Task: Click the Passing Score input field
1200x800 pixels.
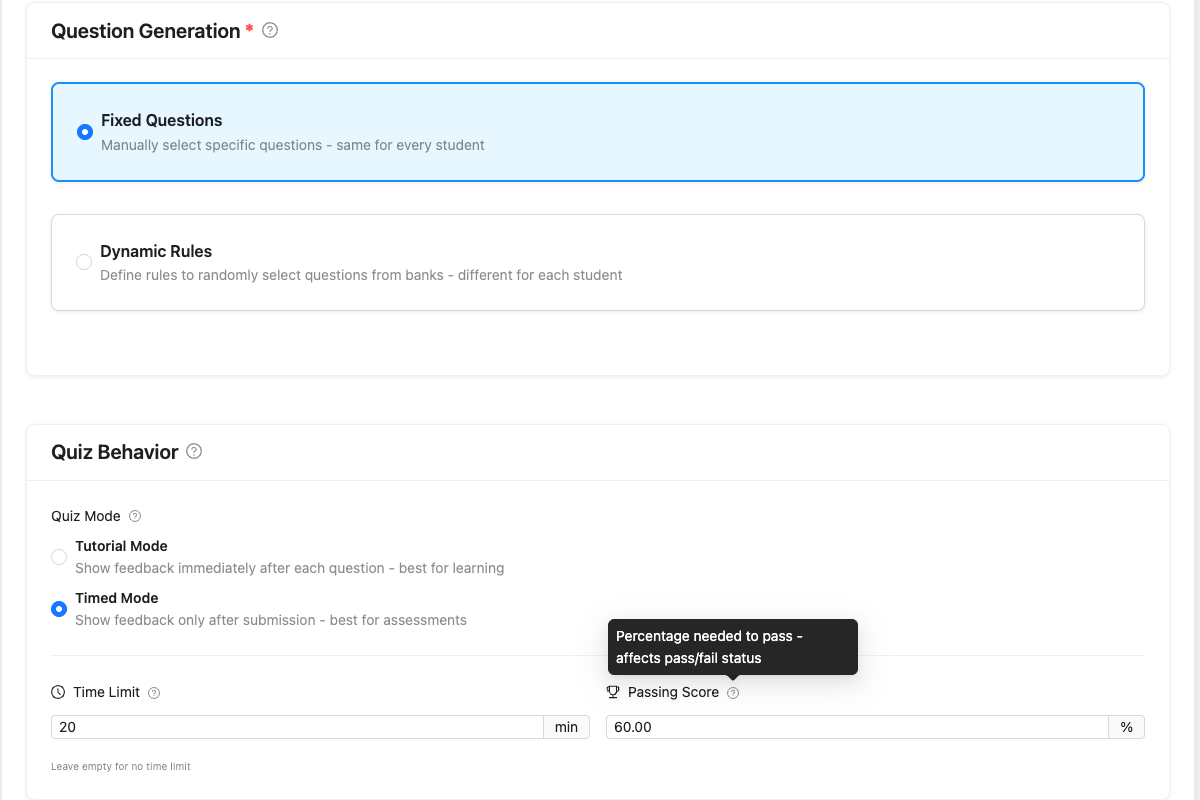Action: tap(856, 727)
